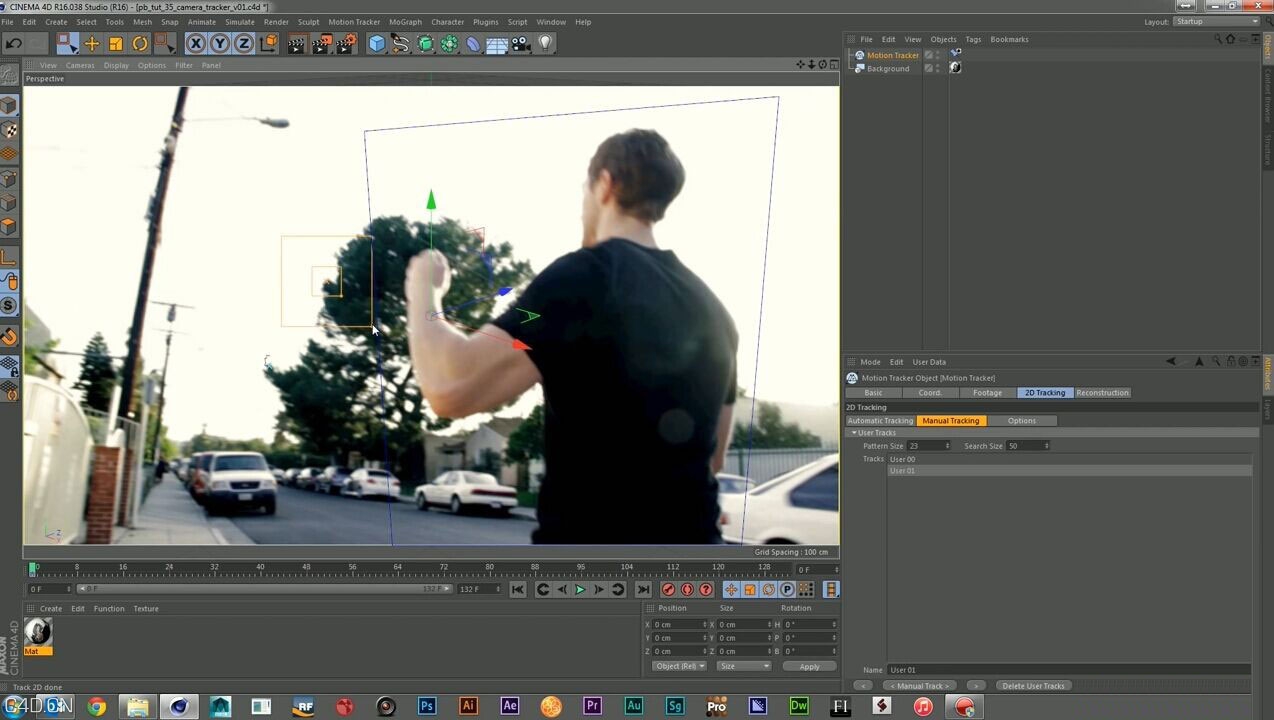The width and height of the screenshot is (1274, 720).
Task: Open the Cameras viewport menu
Action: (x=80, y=65)
